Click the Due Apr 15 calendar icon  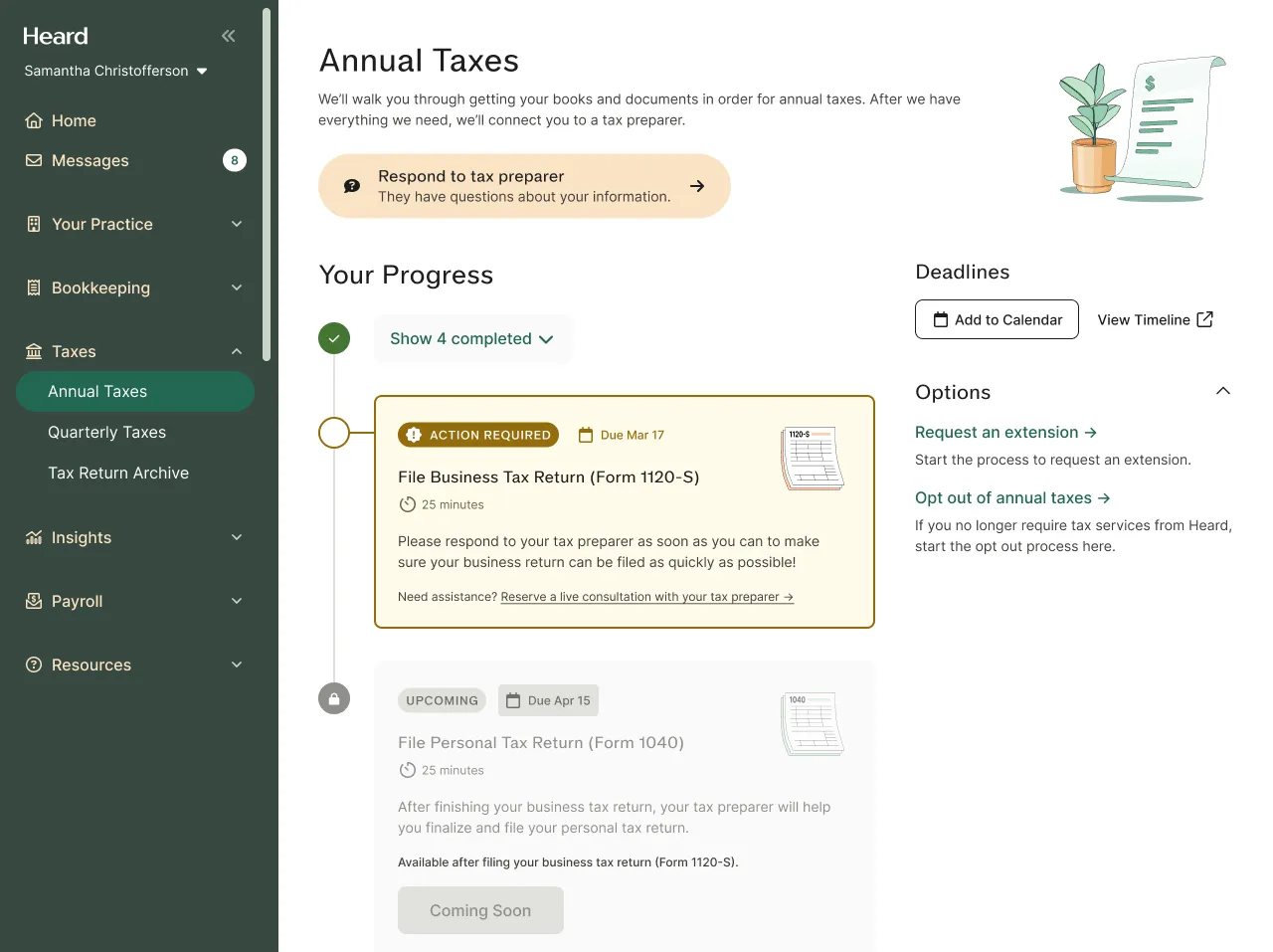tap(513, 700)
